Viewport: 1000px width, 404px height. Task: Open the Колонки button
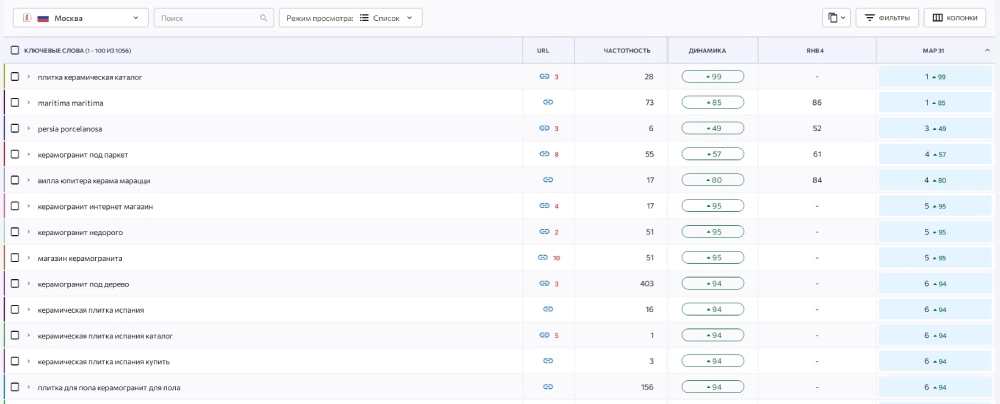(955, 18)
